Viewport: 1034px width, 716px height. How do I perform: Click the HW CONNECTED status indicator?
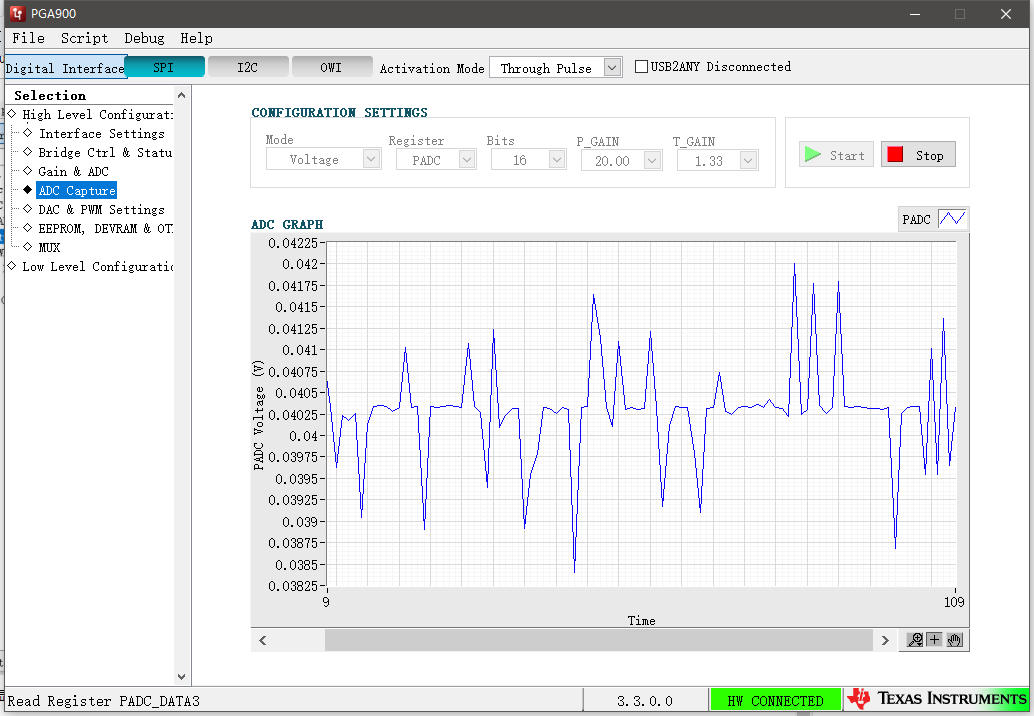(x=776, y=700)
